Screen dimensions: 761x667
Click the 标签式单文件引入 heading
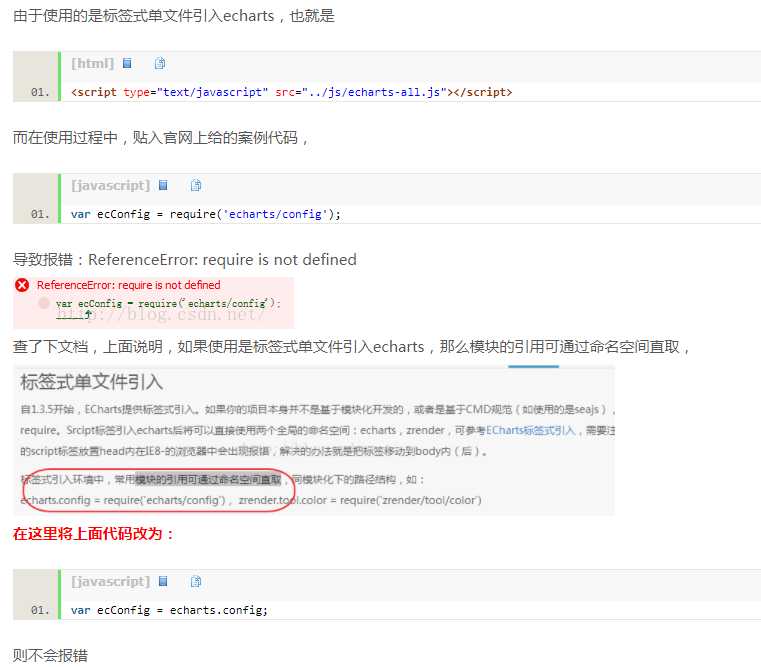92,382
